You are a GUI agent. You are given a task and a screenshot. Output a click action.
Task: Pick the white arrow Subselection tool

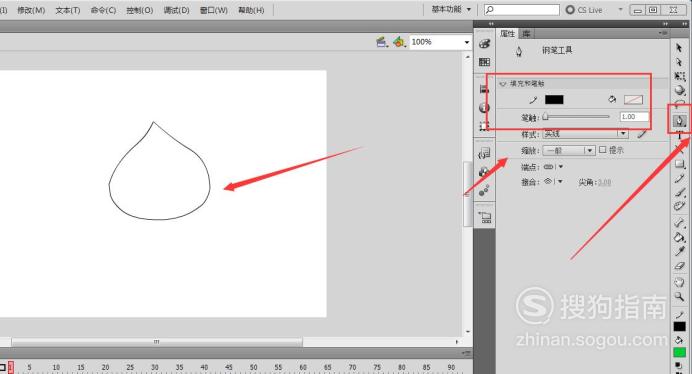pos(679,62)
